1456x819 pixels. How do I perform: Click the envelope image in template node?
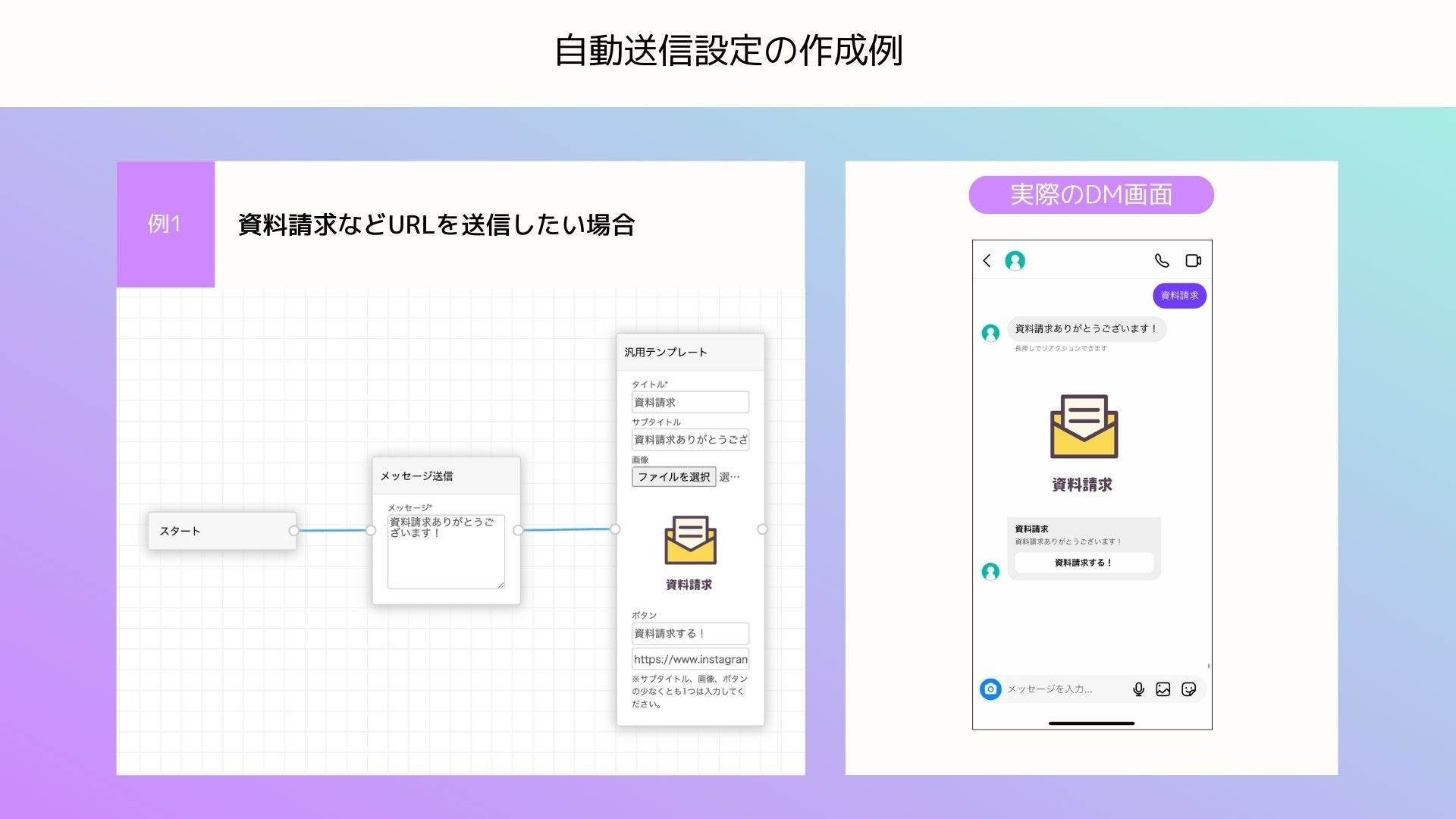690,541
